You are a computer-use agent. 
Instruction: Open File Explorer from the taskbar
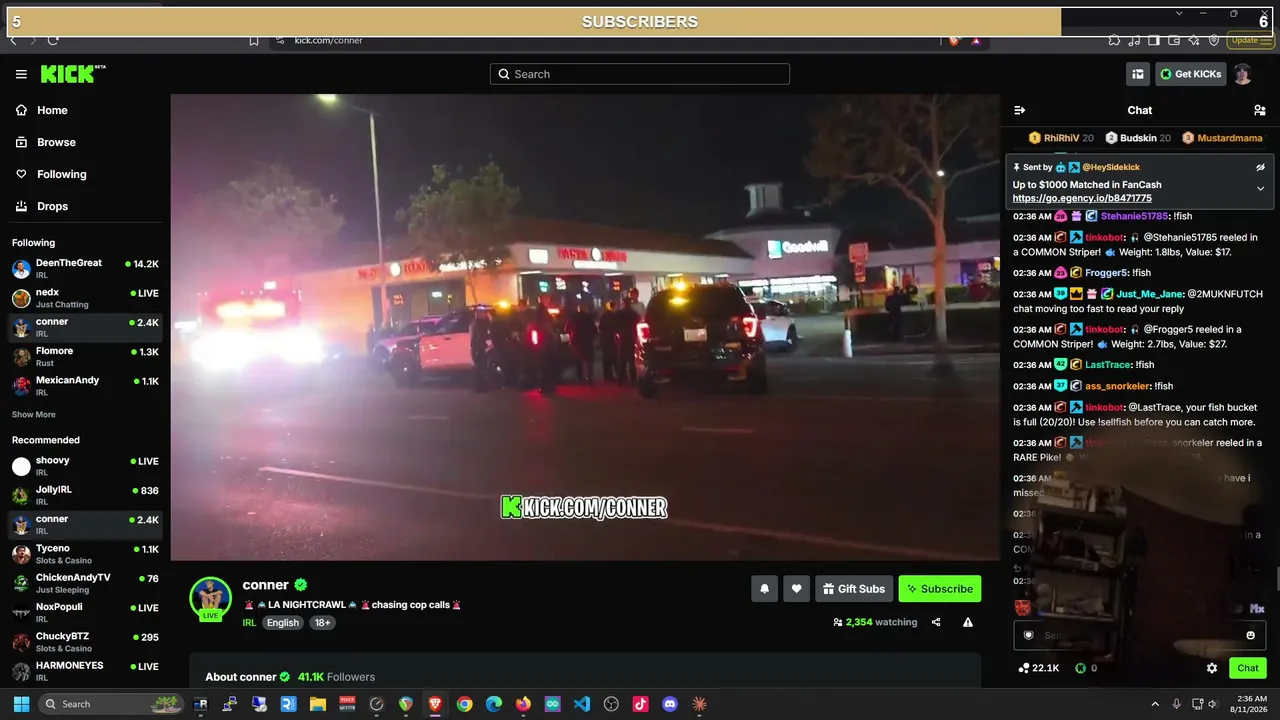(317, 704)
